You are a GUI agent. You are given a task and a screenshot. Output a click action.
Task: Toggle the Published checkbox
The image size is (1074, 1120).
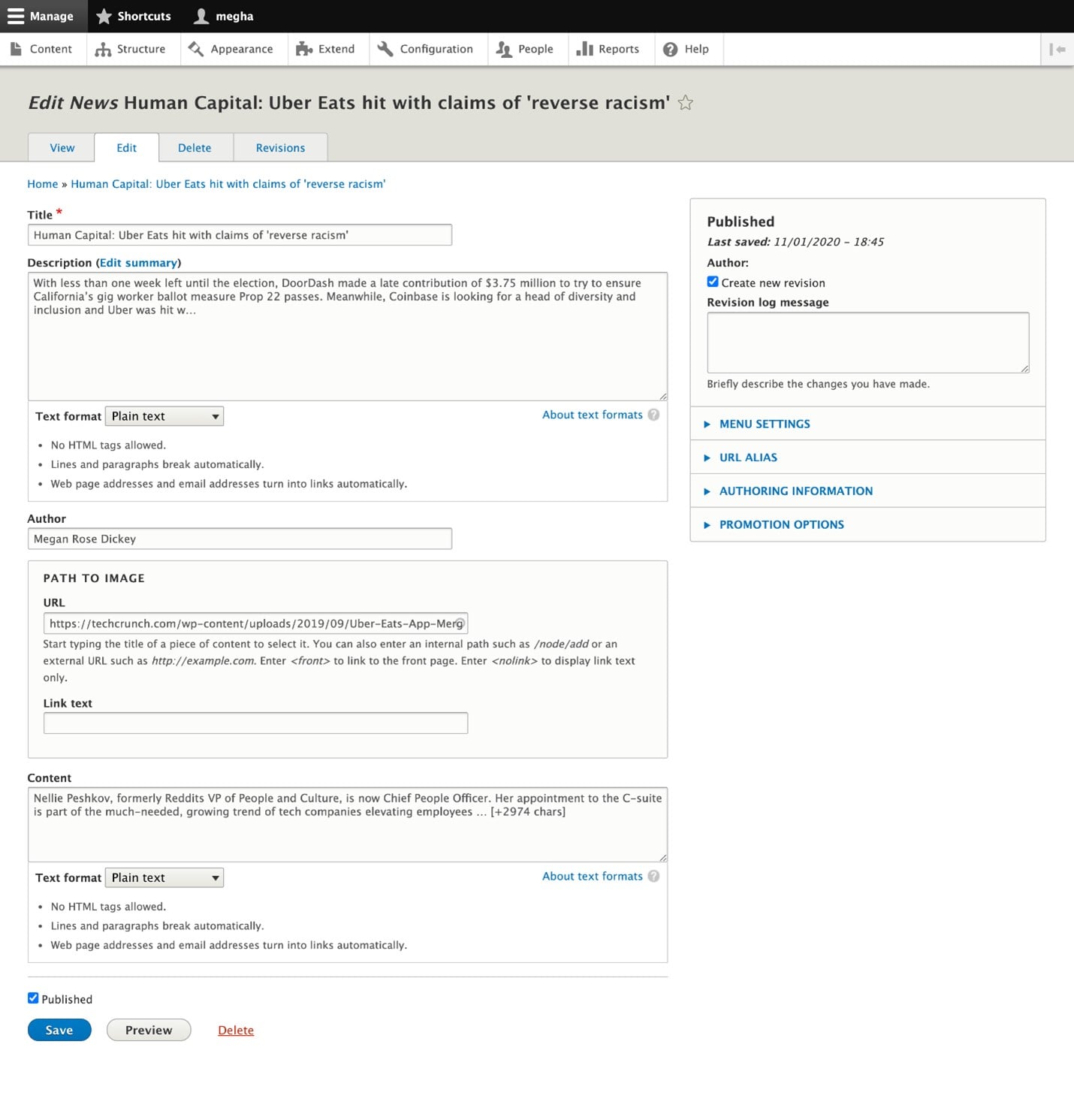[x=33, y=998]
